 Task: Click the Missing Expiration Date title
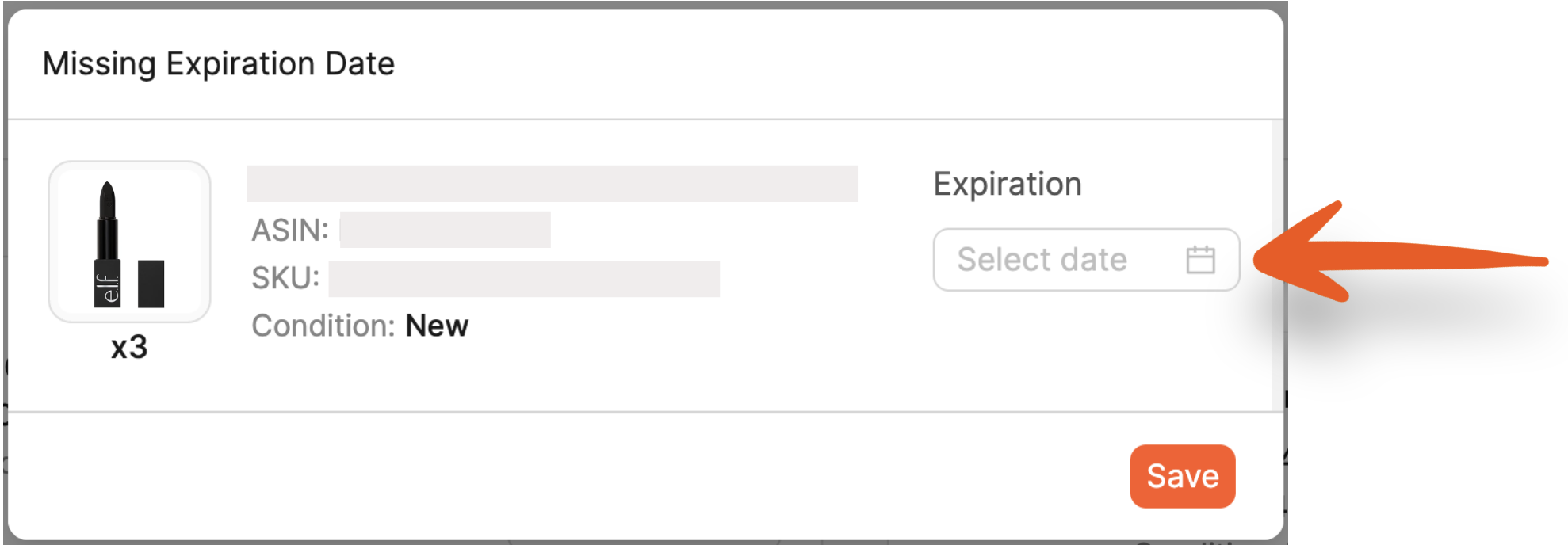click(x=219, y=63)
